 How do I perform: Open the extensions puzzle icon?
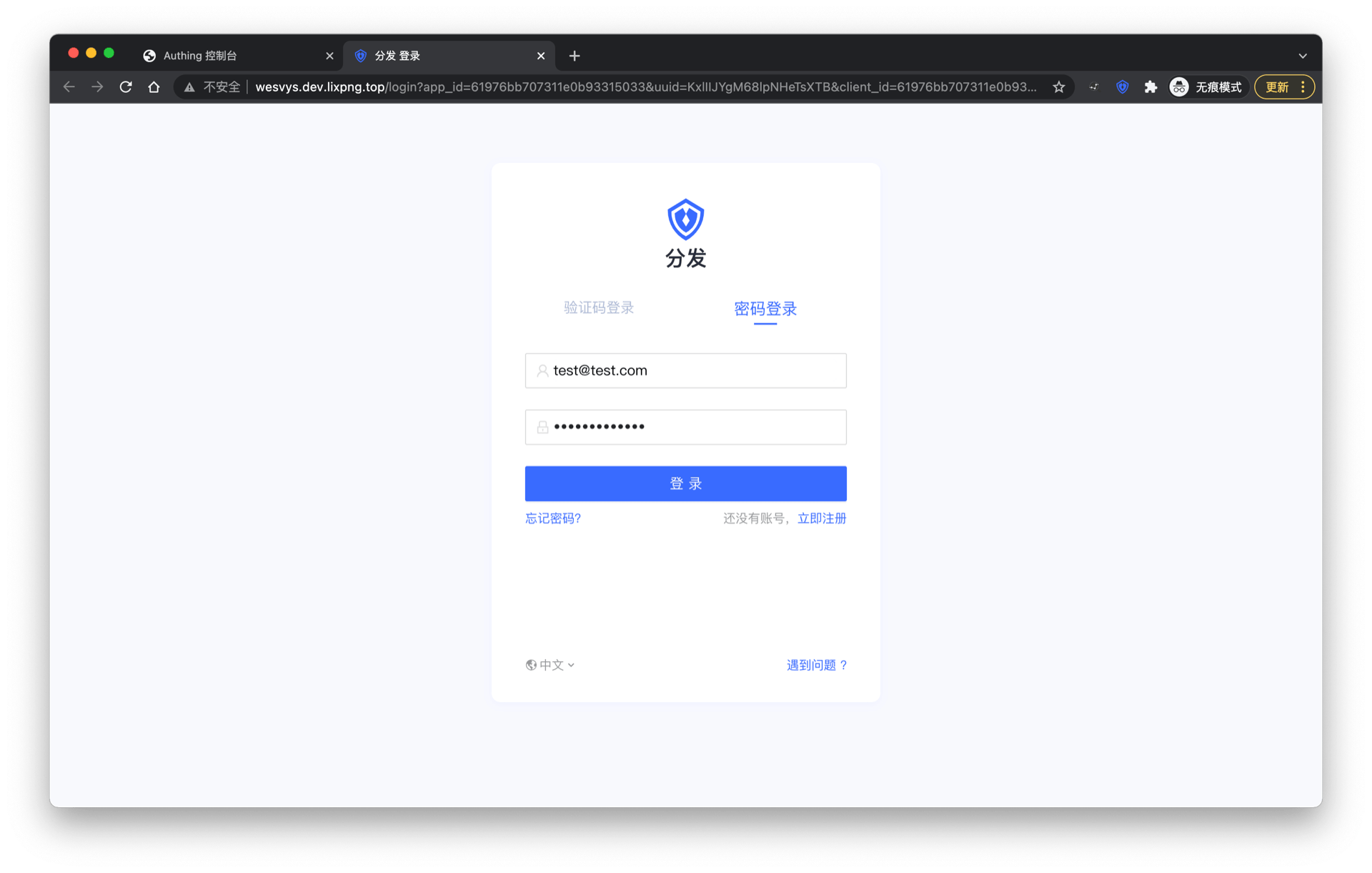[1150, 87]
